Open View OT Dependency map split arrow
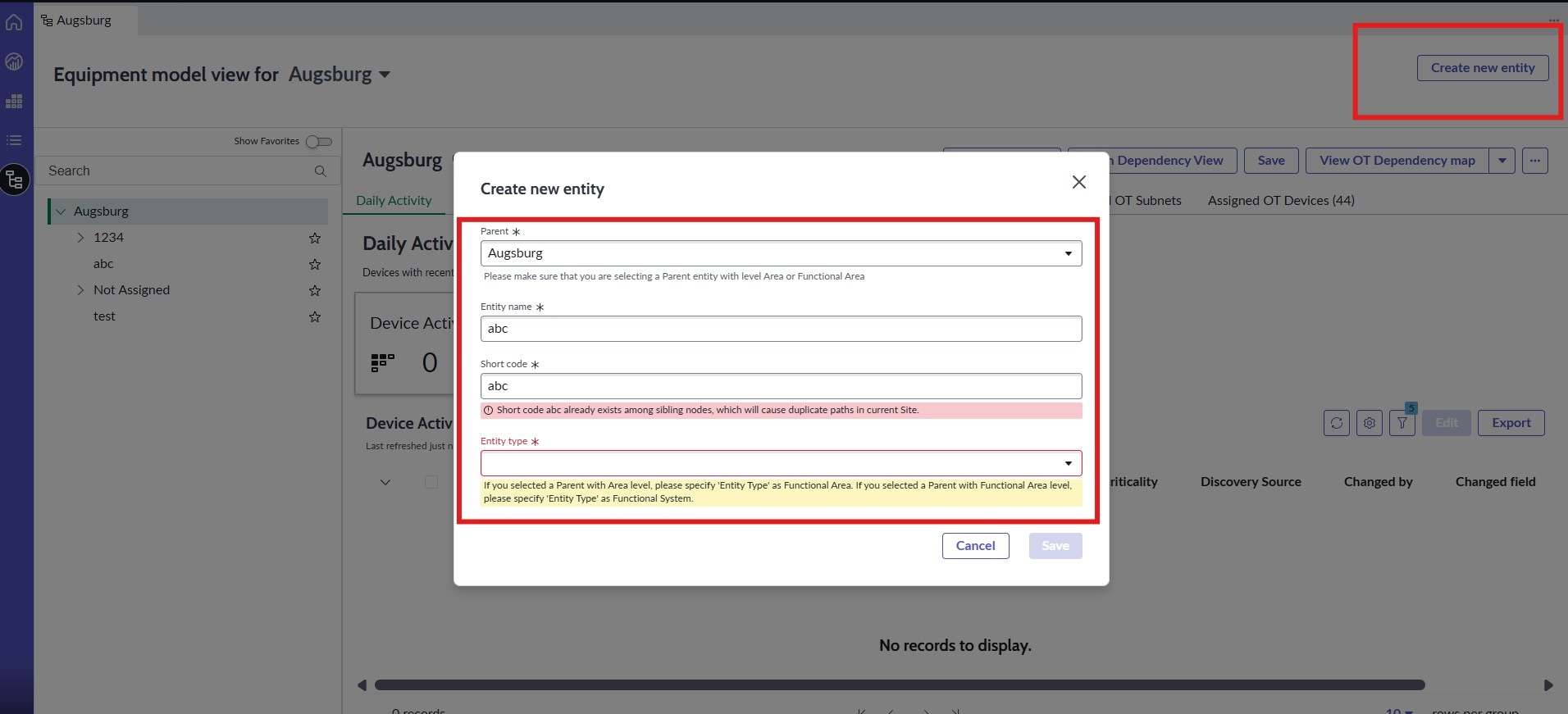The width and height of the screenshot is (1568, 714). 1502,161
